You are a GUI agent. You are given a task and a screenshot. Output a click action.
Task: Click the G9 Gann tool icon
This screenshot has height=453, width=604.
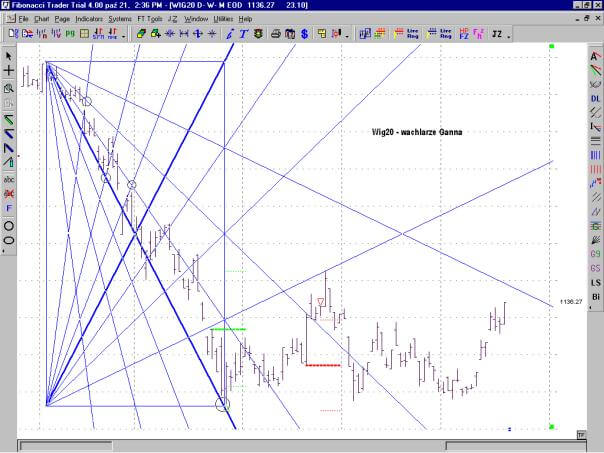point(595,254)
